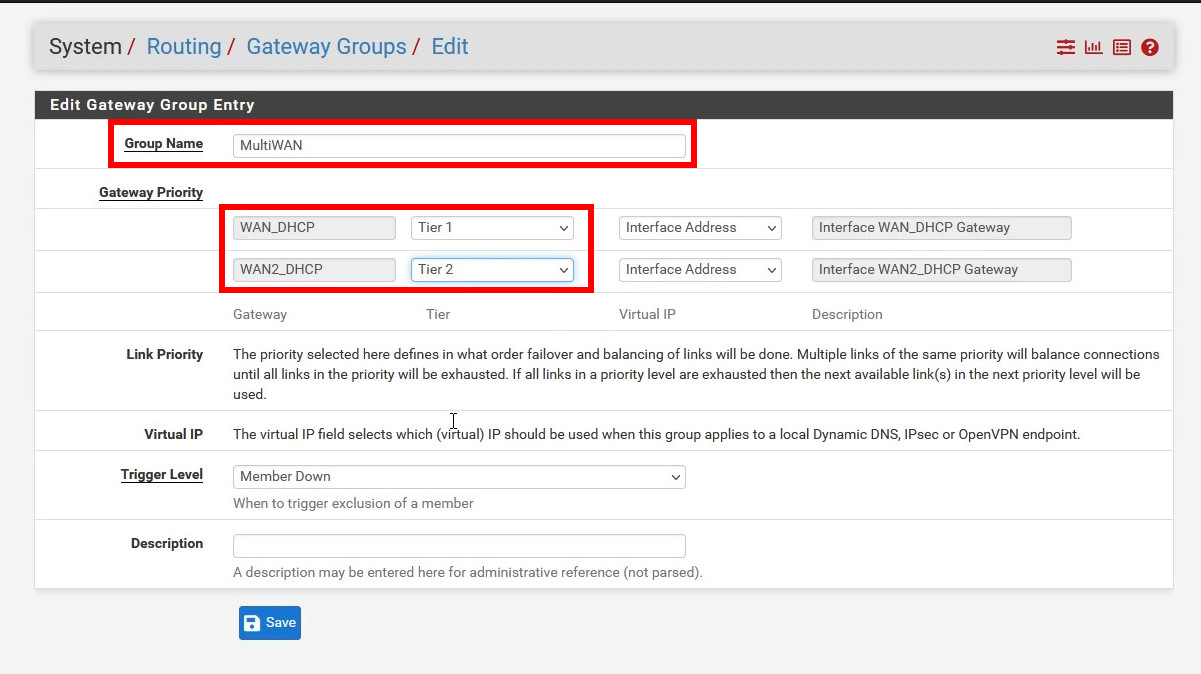Image resolution: width=1201 pixels, height=674 pixels.
Task: Click the WAN2_DHCP gateway name field
Action: pyautogui.click(x=314, y=270)
